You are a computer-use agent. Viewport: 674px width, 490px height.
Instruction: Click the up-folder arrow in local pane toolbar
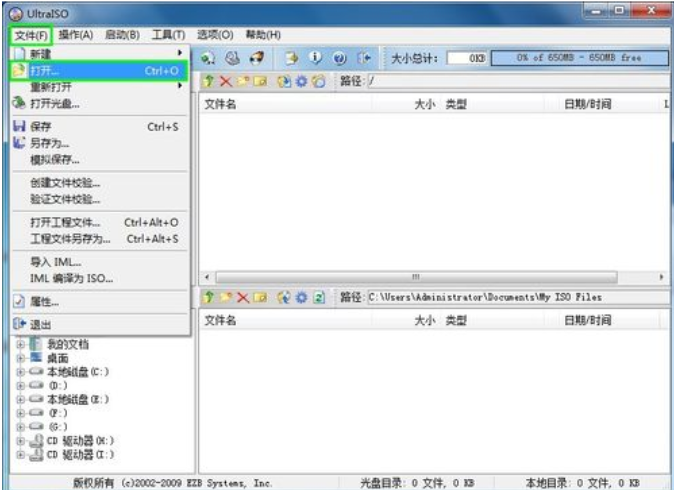[209, 297]
